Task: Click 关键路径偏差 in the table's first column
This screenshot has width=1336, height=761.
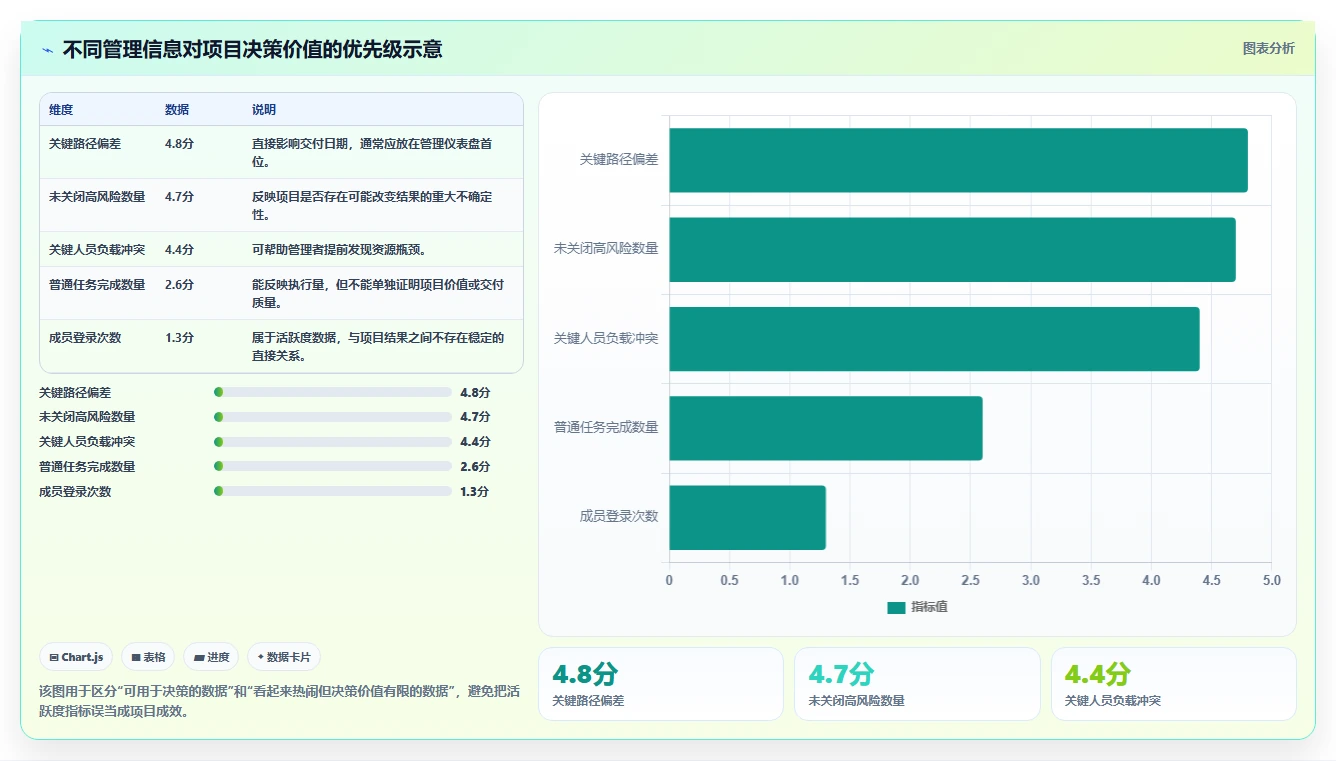Action: (85, 144)
